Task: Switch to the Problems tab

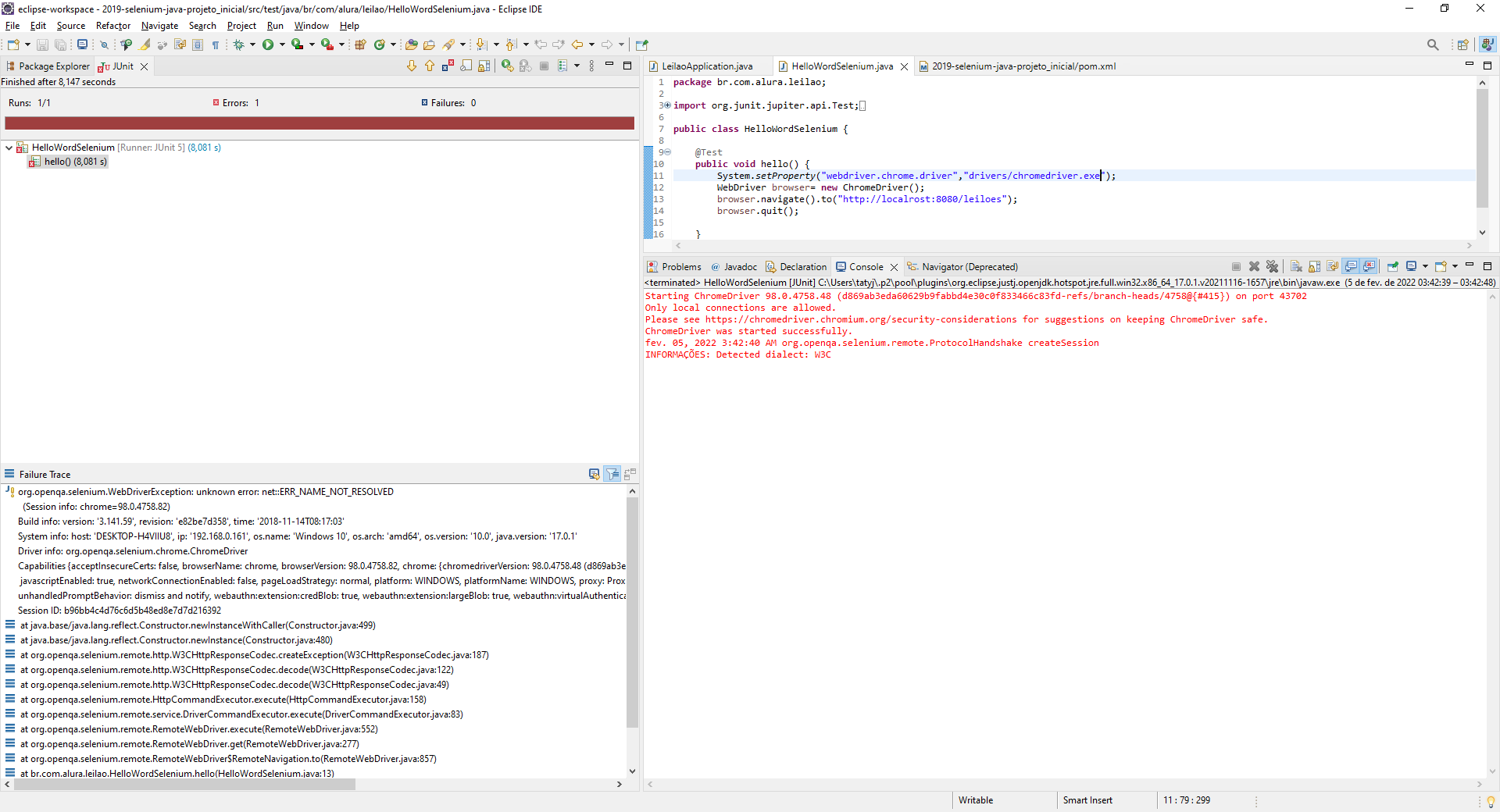Action: point(674,266)
